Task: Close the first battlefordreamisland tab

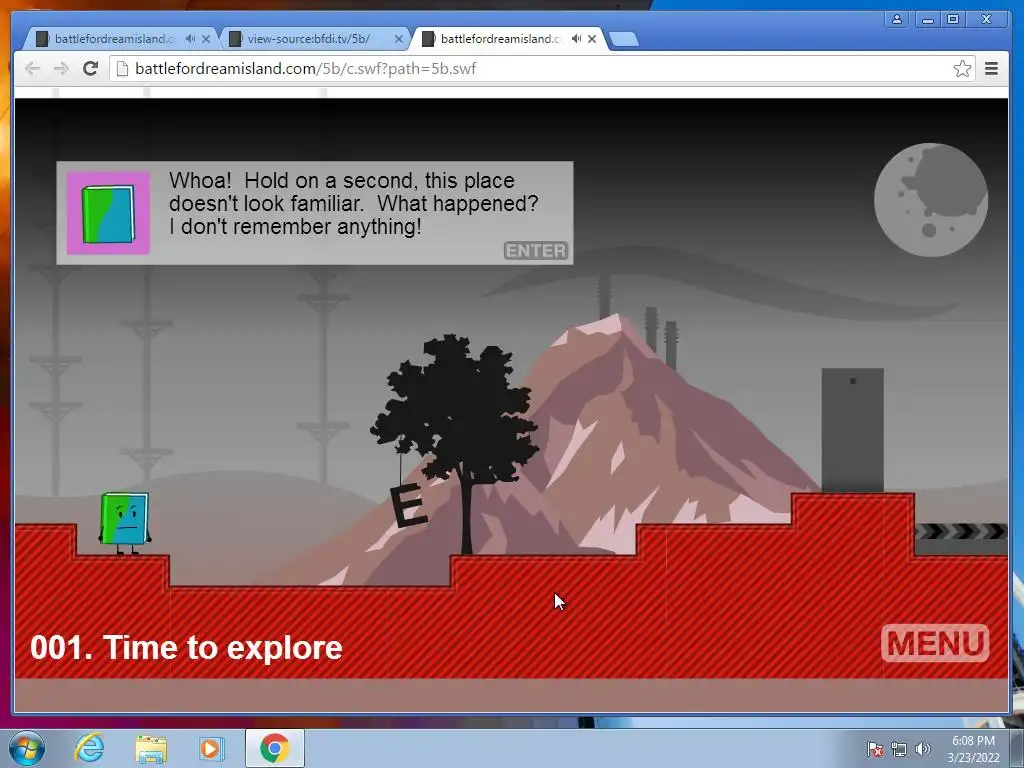Action: 206,39
